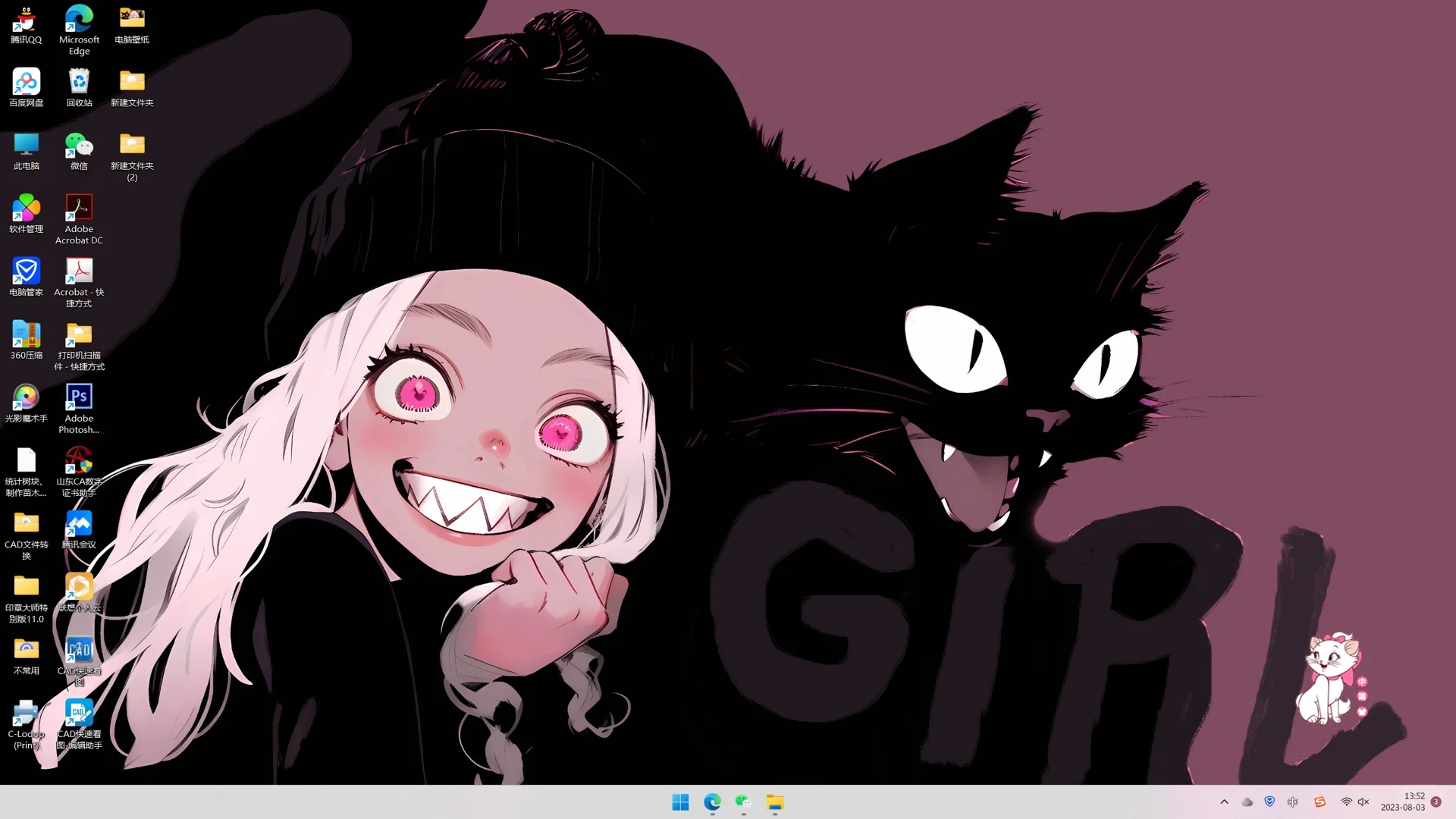This screenshot has width=1456, height=819.
Task: Expand the hidden tray icons chevron
Action: point(1224,802)
